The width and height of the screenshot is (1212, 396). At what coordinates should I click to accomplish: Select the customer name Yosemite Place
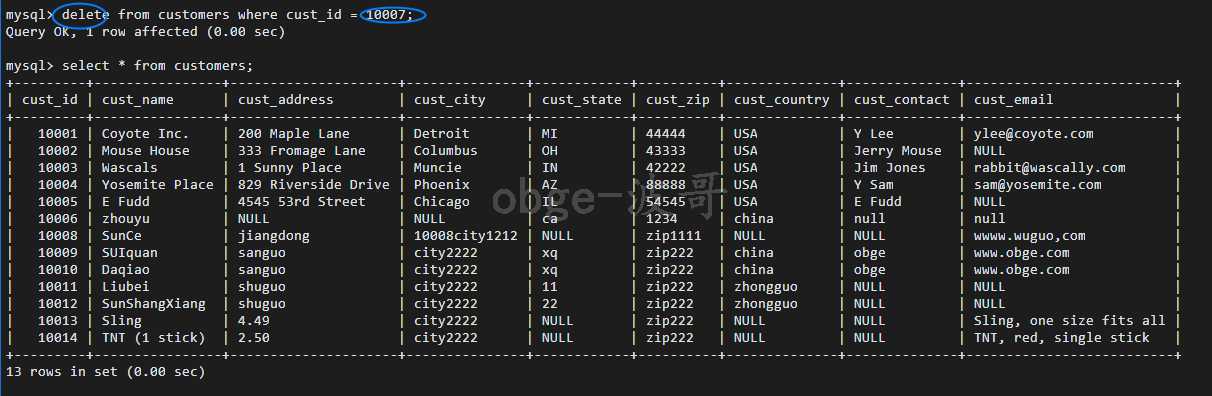pos(158,185)
